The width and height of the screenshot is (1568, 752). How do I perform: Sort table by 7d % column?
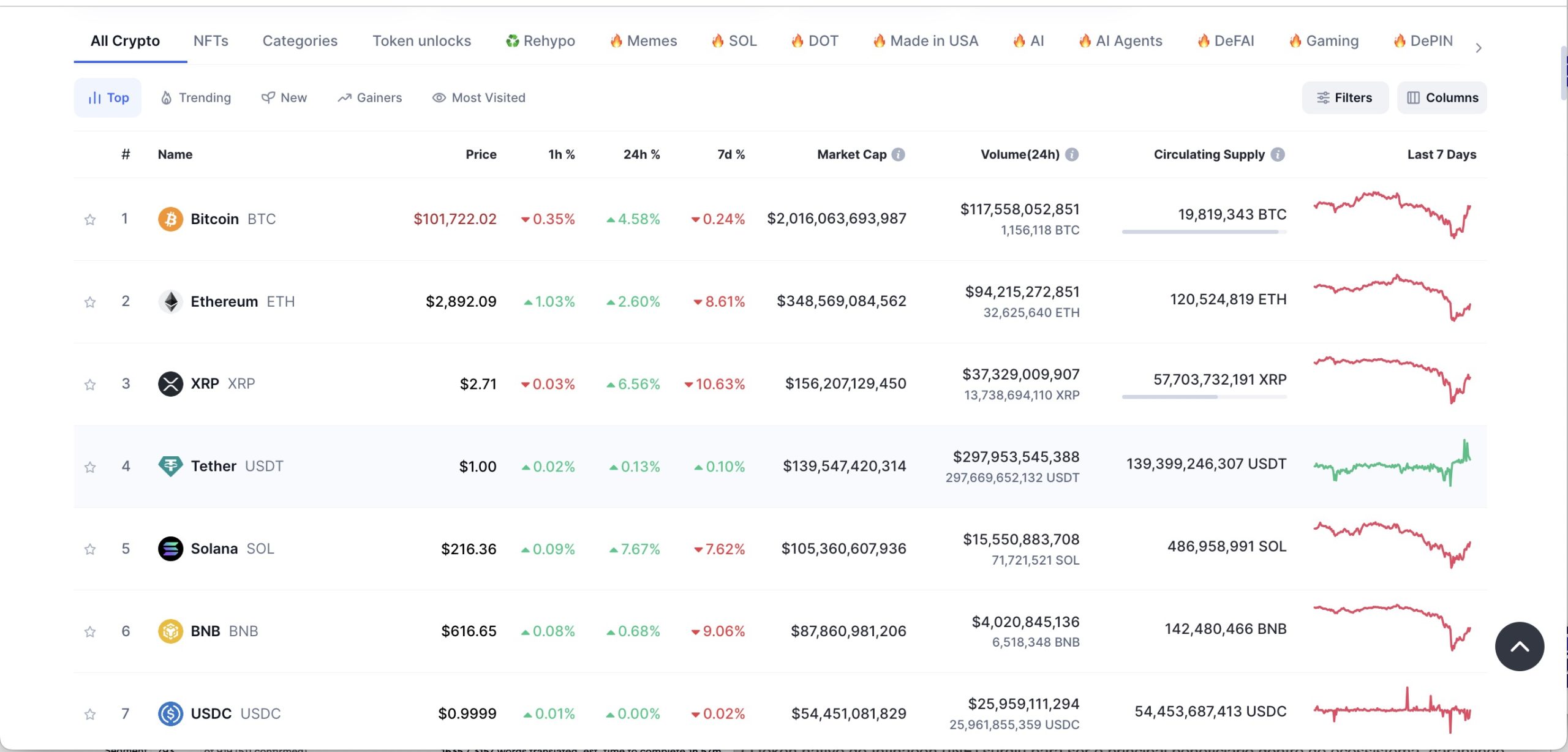pyautogui.click(x=731, y=154)
